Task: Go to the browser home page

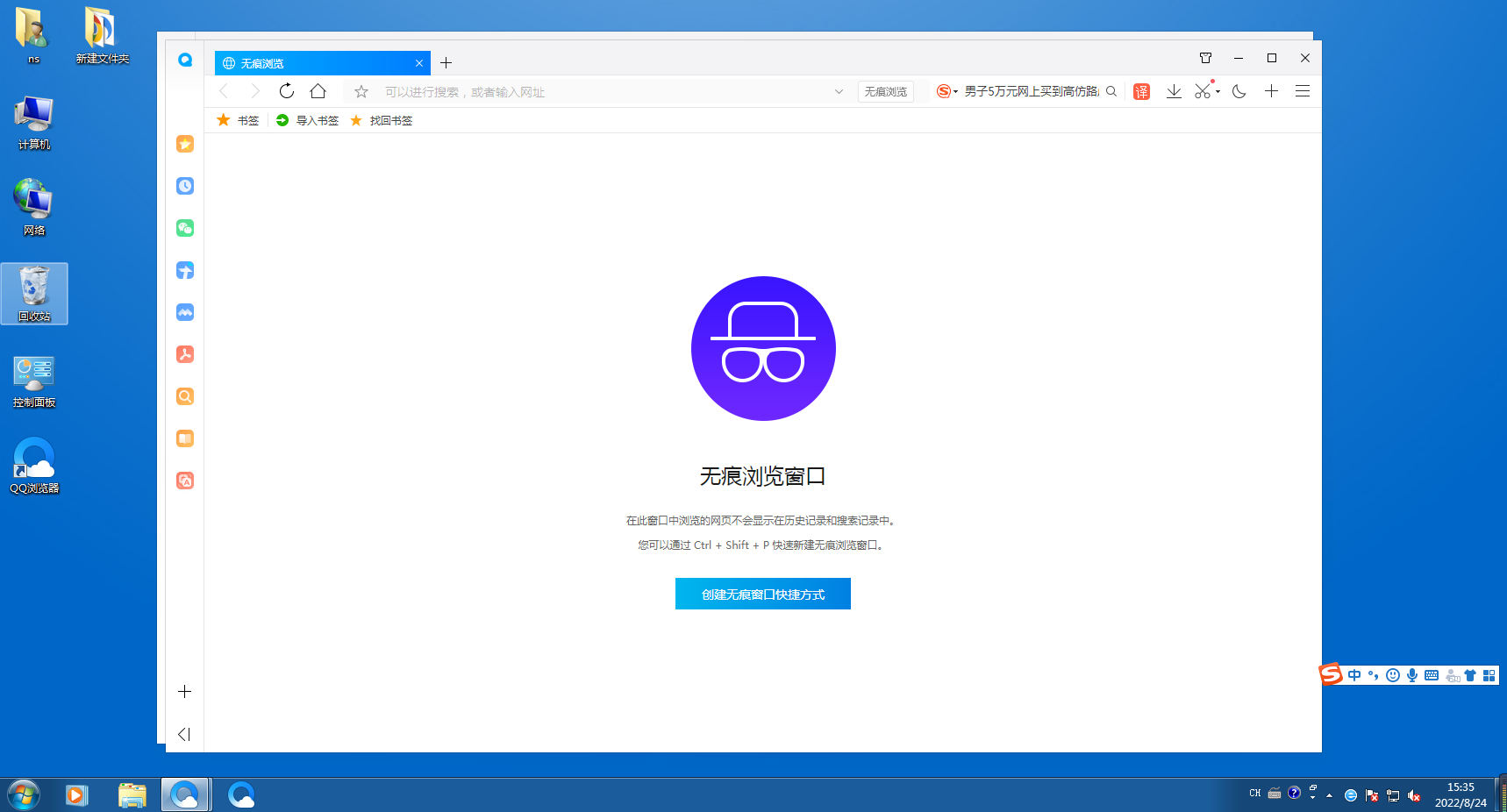Action: click(x=318, y=91)
